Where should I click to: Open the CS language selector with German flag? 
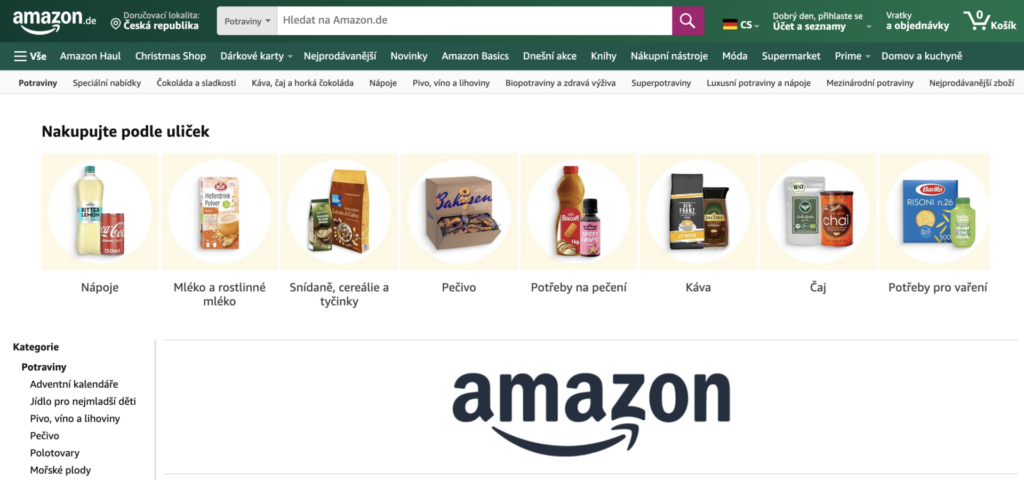(741, 25)
